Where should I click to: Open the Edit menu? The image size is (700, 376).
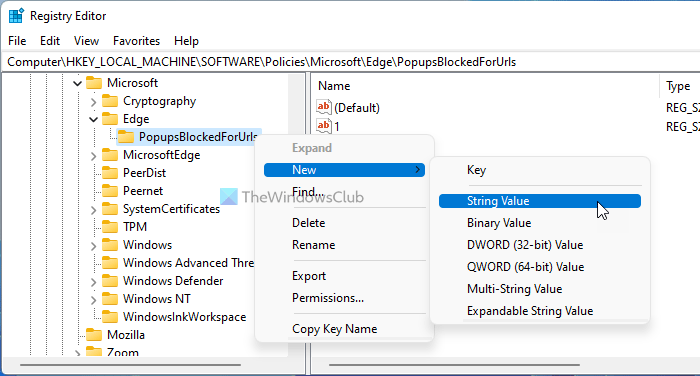pos(50,41)
